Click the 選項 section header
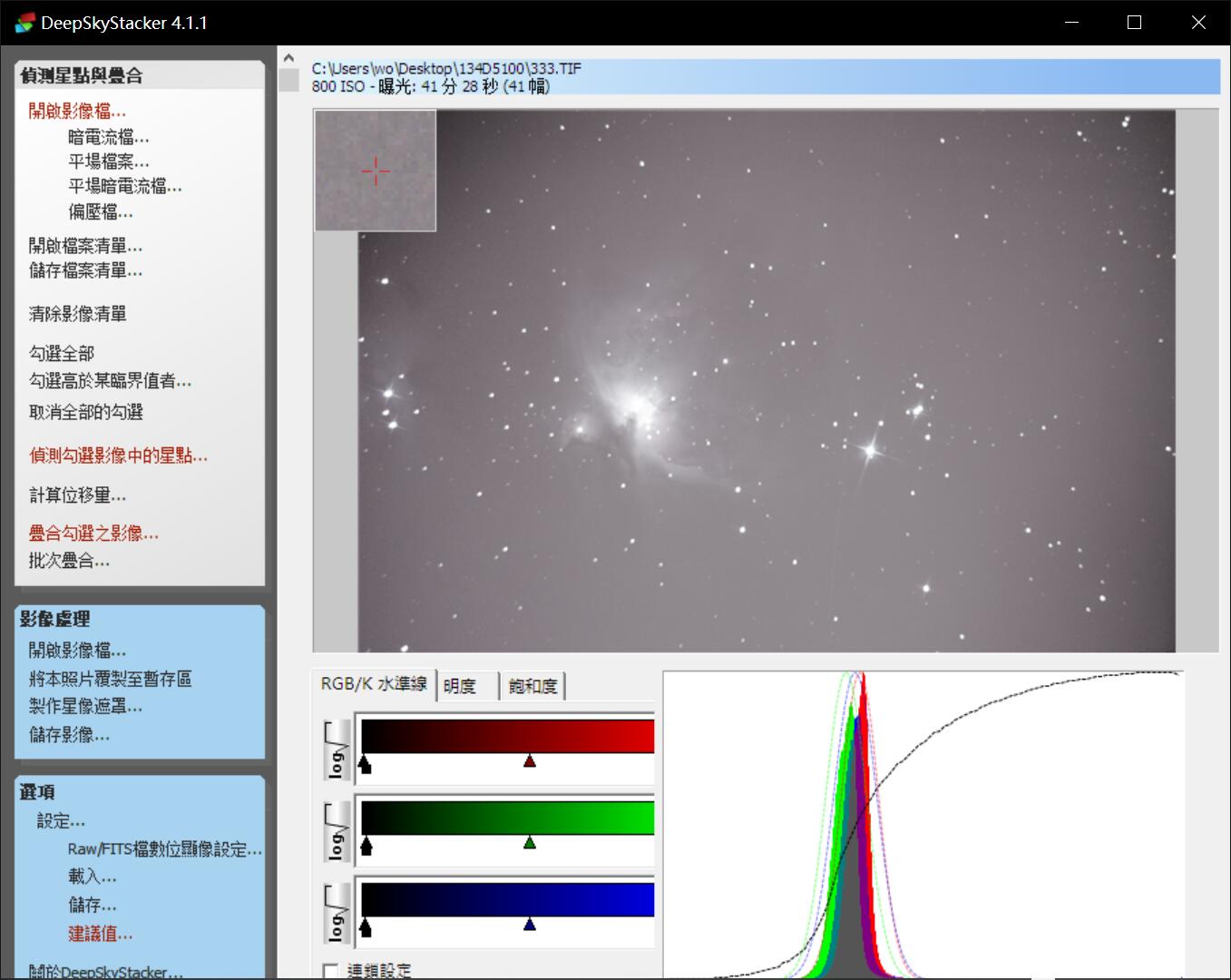 [x=37, y=792]
